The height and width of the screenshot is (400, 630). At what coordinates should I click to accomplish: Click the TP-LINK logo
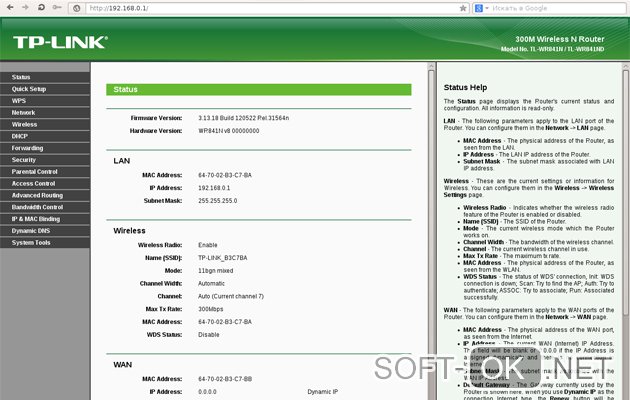coord(60,42)
